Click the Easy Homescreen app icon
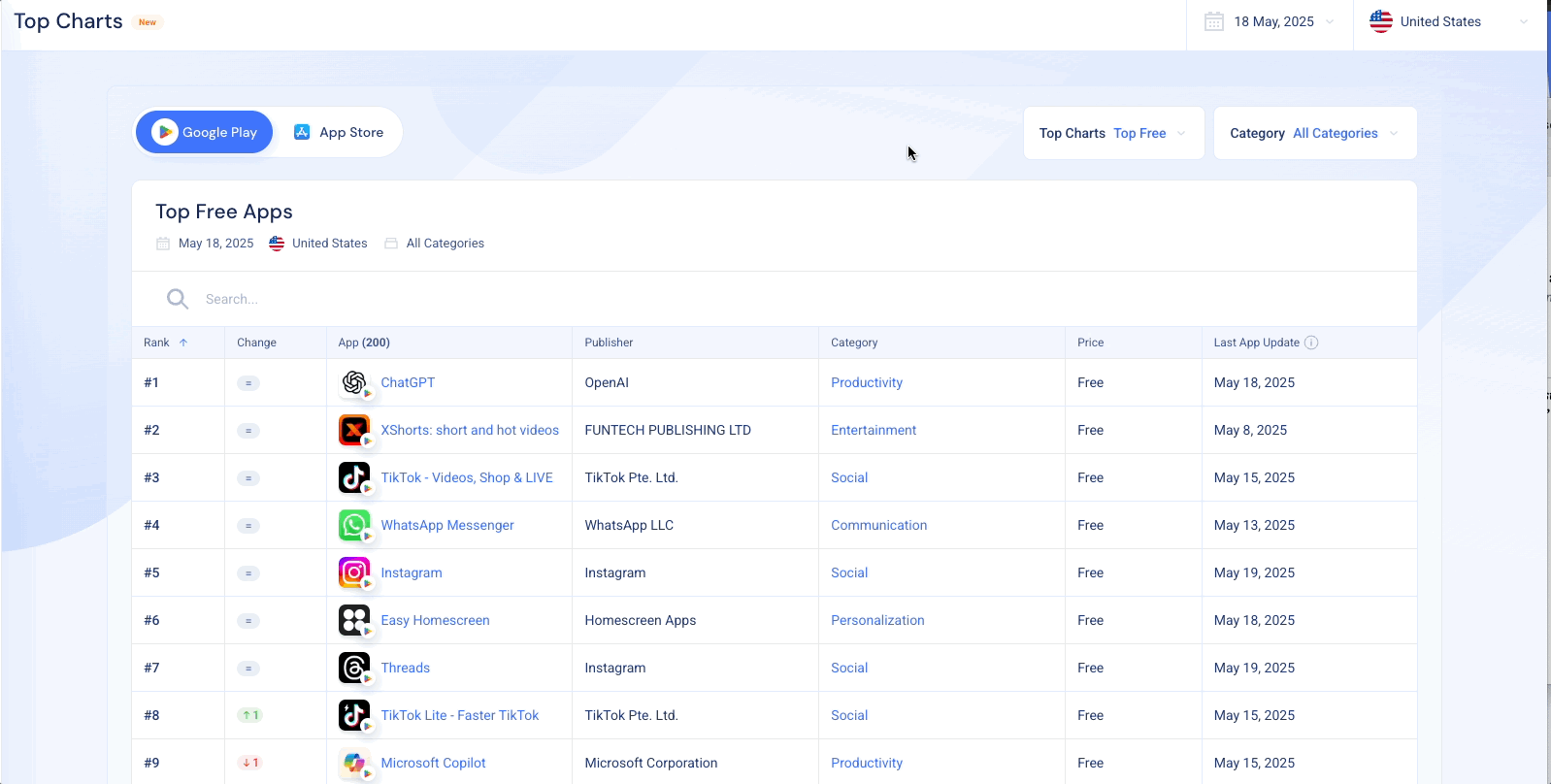 pyautogui.click(x=354, y=620)
